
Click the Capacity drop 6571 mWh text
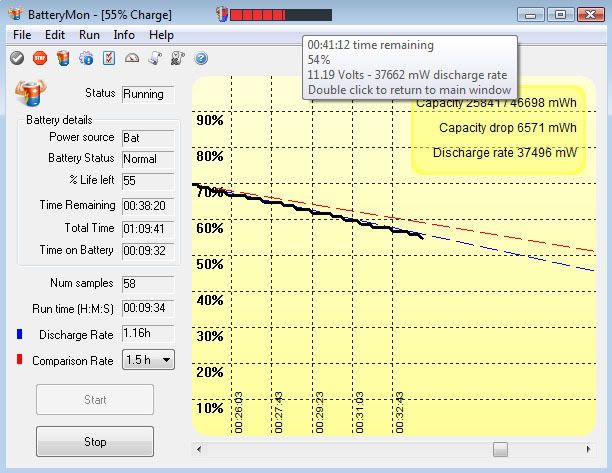(507, 128)
